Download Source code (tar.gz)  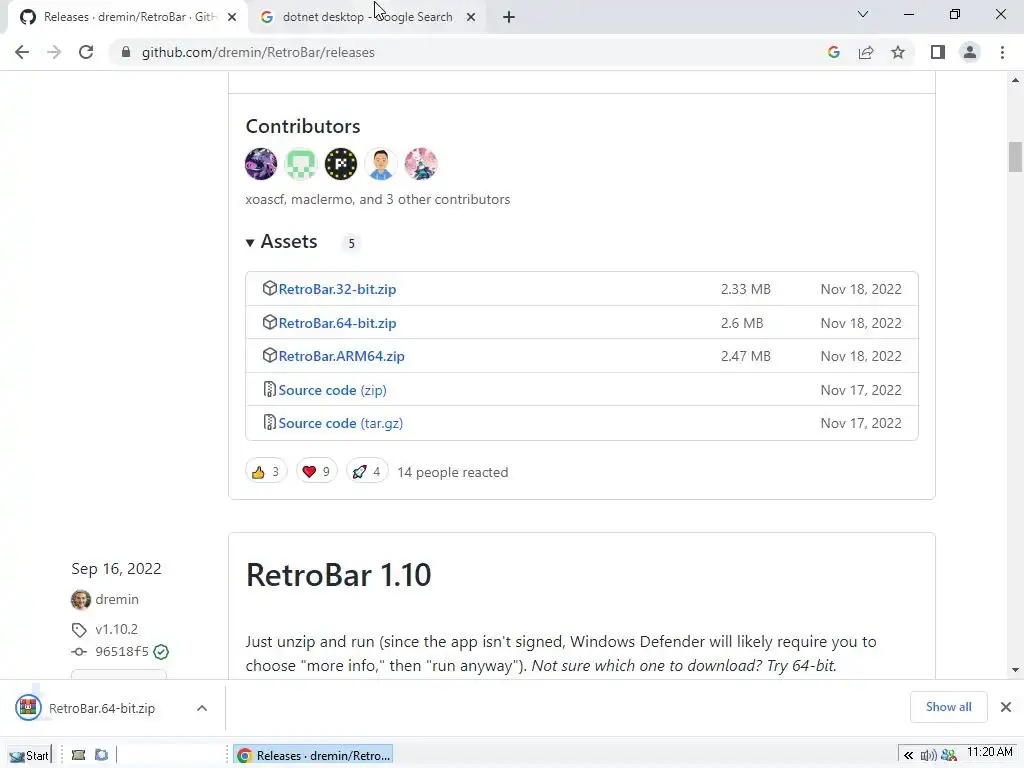pyautogui.click(x=341, y=423)
